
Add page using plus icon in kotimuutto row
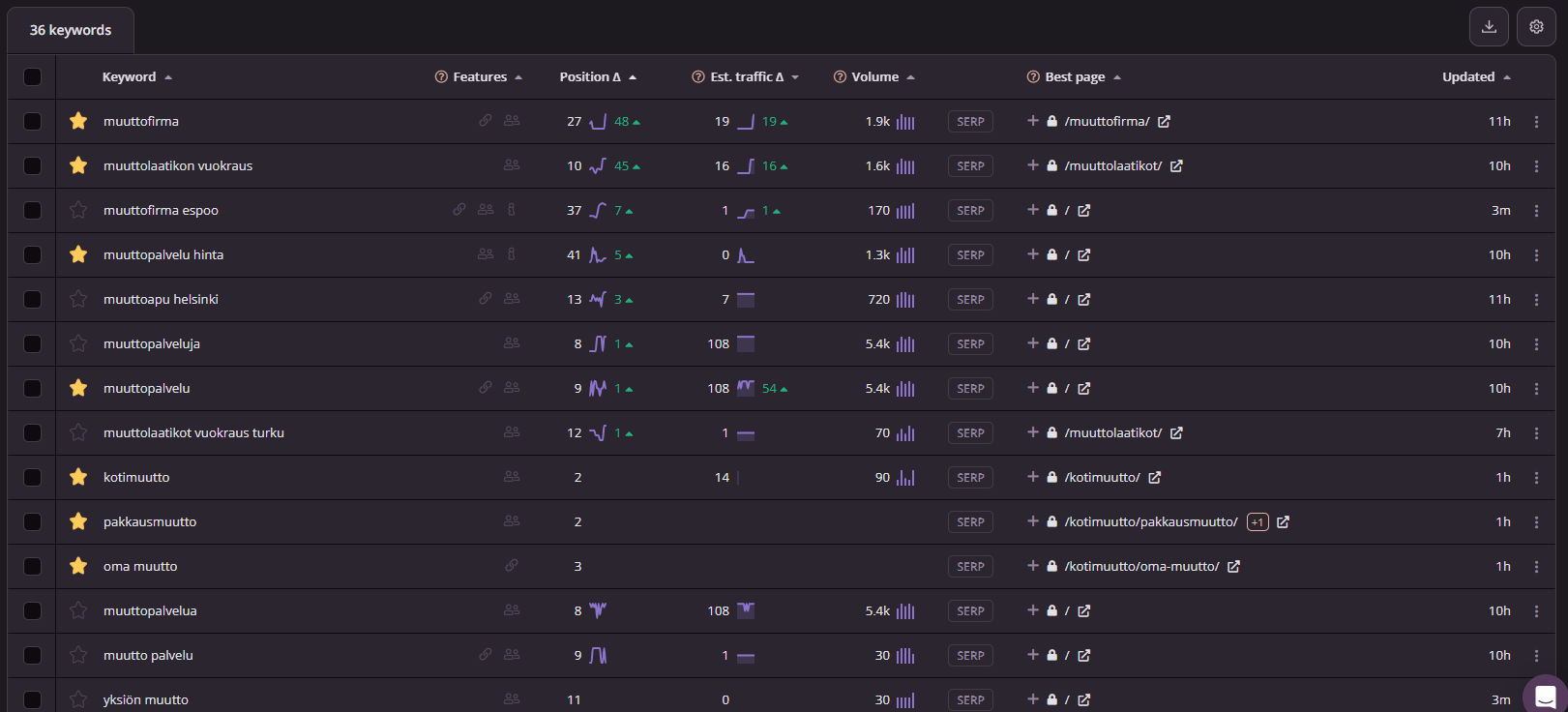coord(1033,477)
